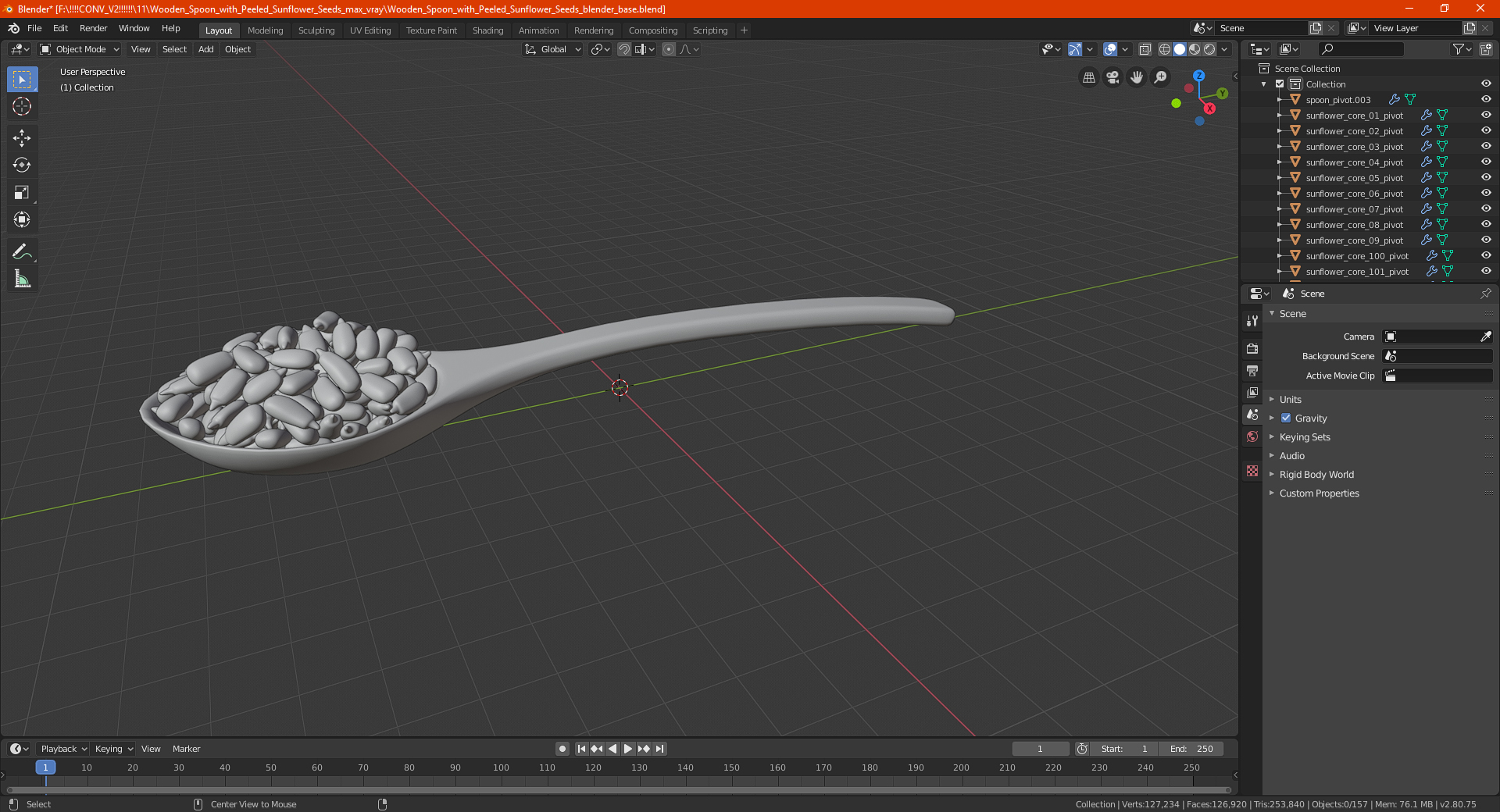
Task: Open the Render menu
Action: pos(93,28)
